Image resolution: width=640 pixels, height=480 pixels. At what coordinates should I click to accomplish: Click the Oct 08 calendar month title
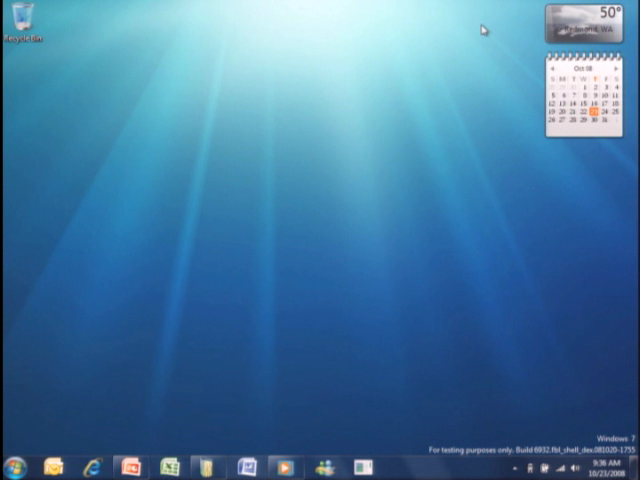coord(583,68)
